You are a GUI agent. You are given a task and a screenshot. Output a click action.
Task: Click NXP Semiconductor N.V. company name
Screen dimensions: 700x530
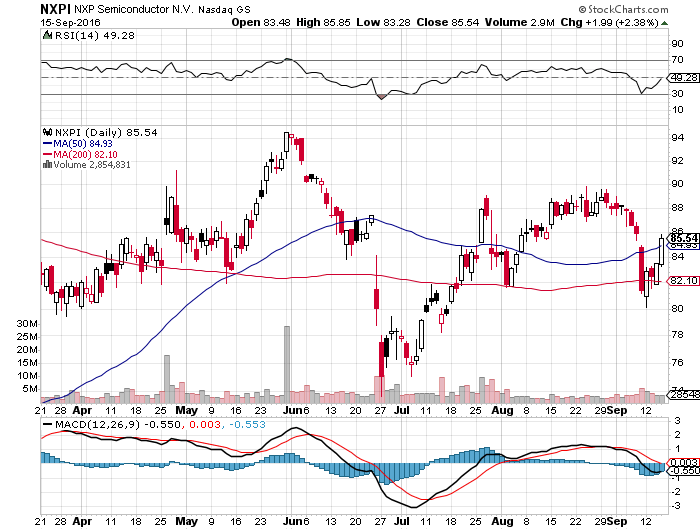[134, 9]
